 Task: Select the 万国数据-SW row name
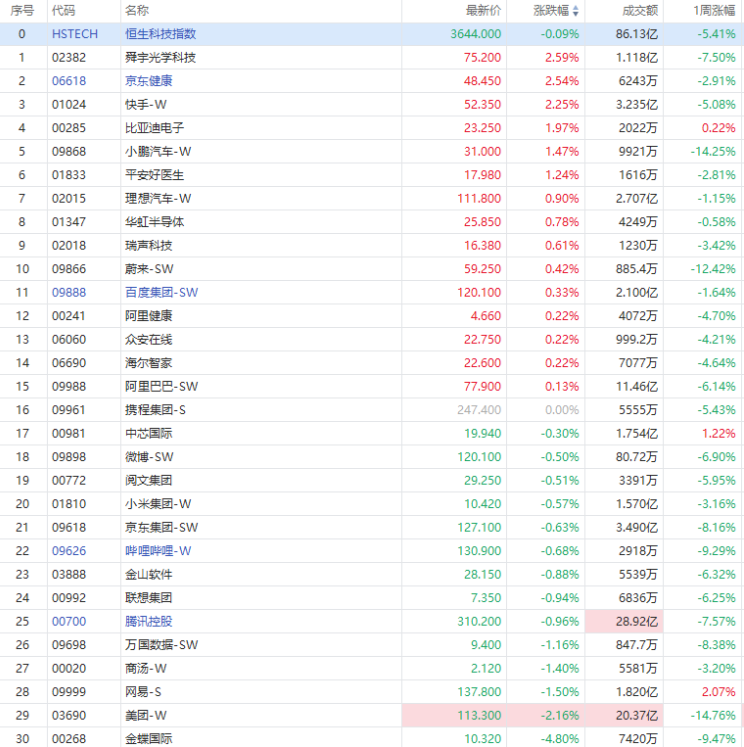pyautogui.click(x=161, y=645)
